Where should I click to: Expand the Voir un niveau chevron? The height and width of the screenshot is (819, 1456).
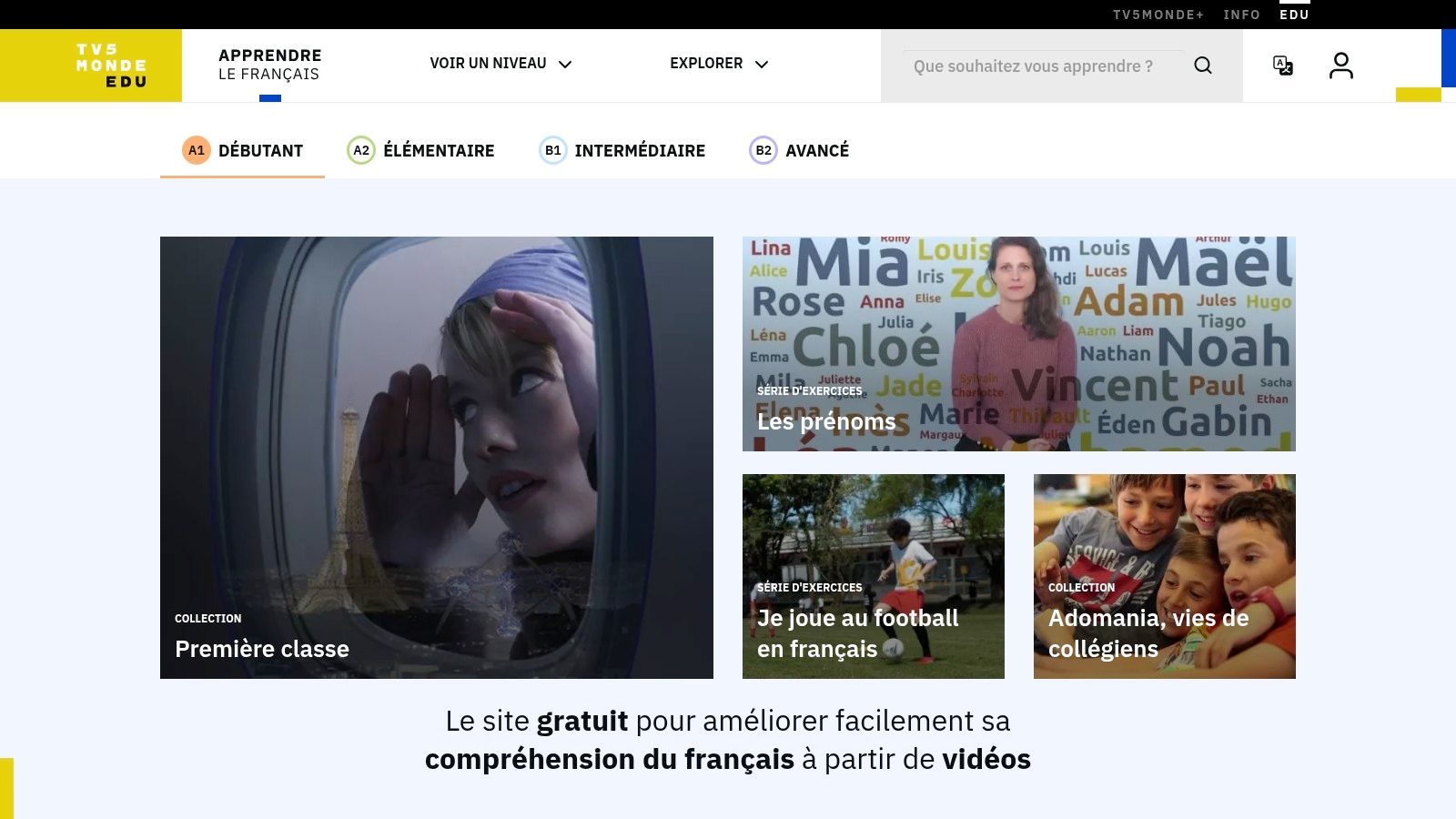tap(565, 64)
